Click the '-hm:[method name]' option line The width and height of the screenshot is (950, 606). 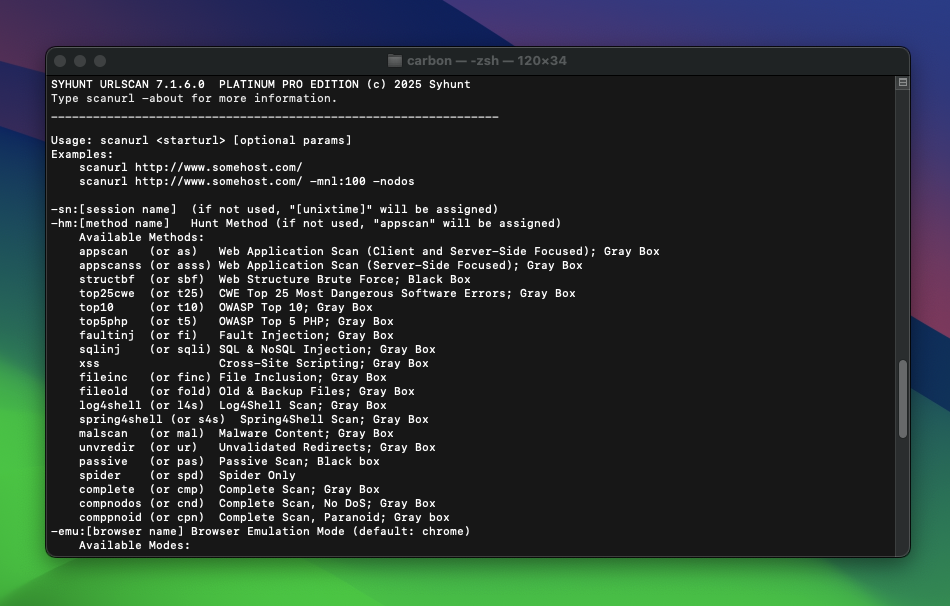(x=306, y=224)
